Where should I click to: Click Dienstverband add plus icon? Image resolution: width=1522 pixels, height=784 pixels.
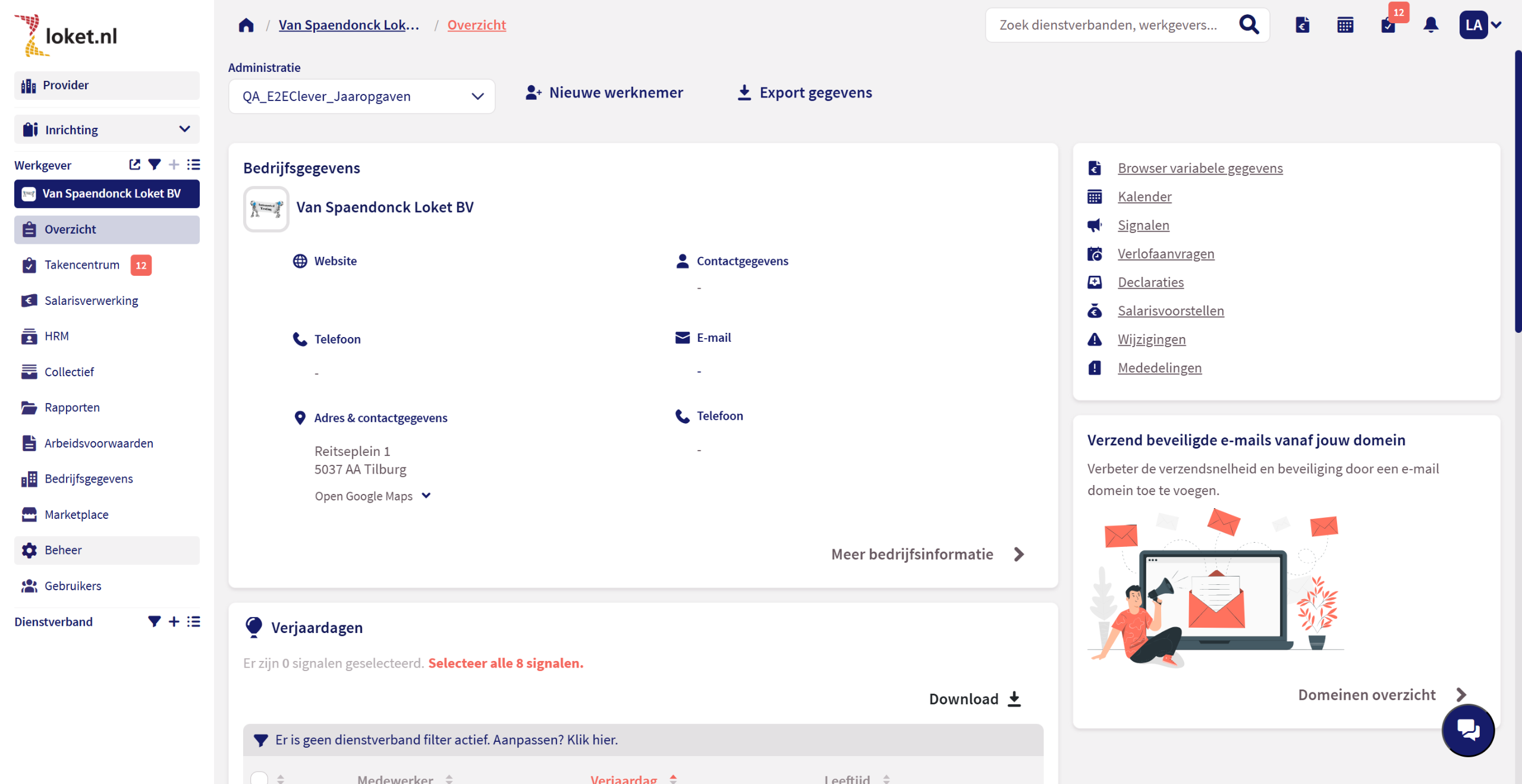click(x=174, y=621)
